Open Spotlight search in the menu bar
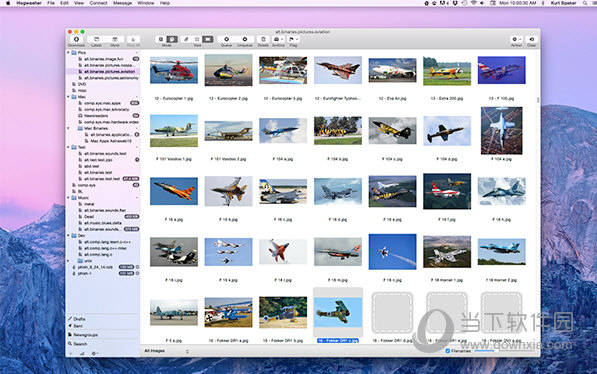Image resolution: width=597 pixels, height=374 pixels. click(x=585, y=3)
